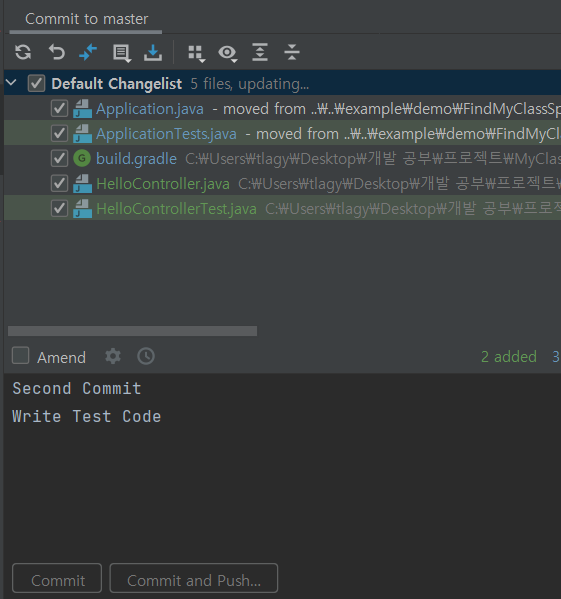Uncheck the Default Changelist checkbox
Image resolution: width=561 pixels, height=599 pixels.
click(36, 83)
